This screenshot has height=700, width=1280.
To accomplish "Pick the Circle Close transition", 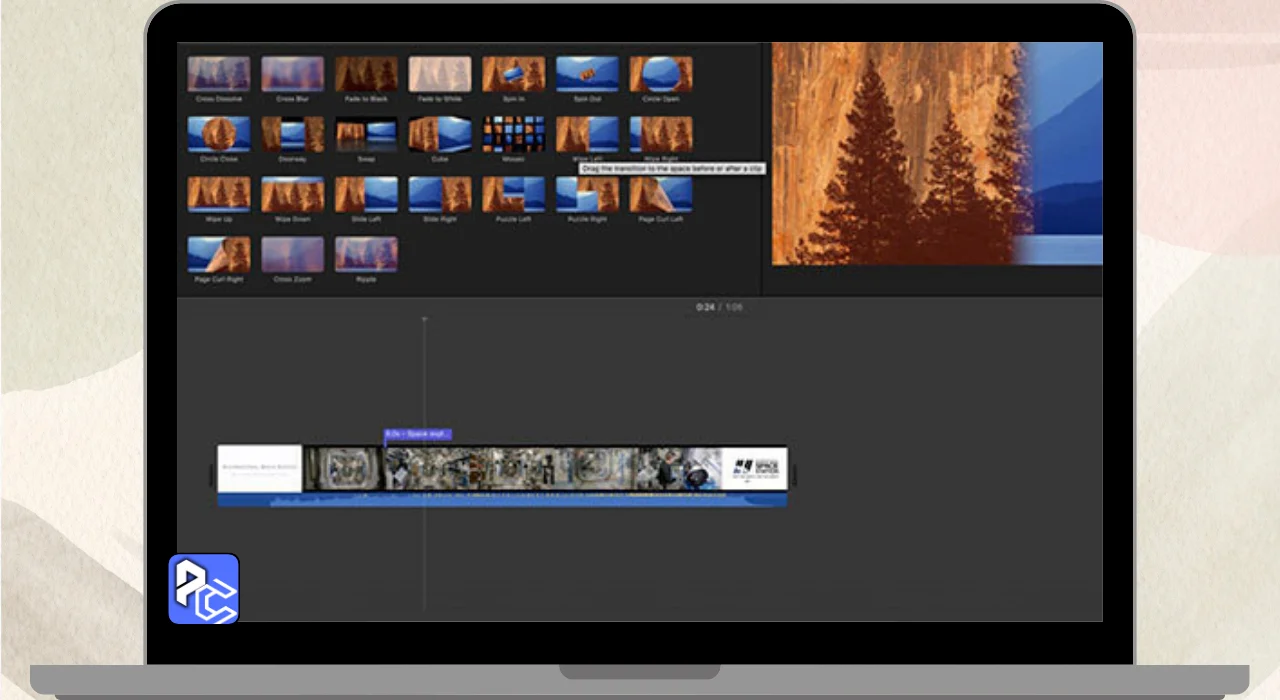I will tap(219, 134).
